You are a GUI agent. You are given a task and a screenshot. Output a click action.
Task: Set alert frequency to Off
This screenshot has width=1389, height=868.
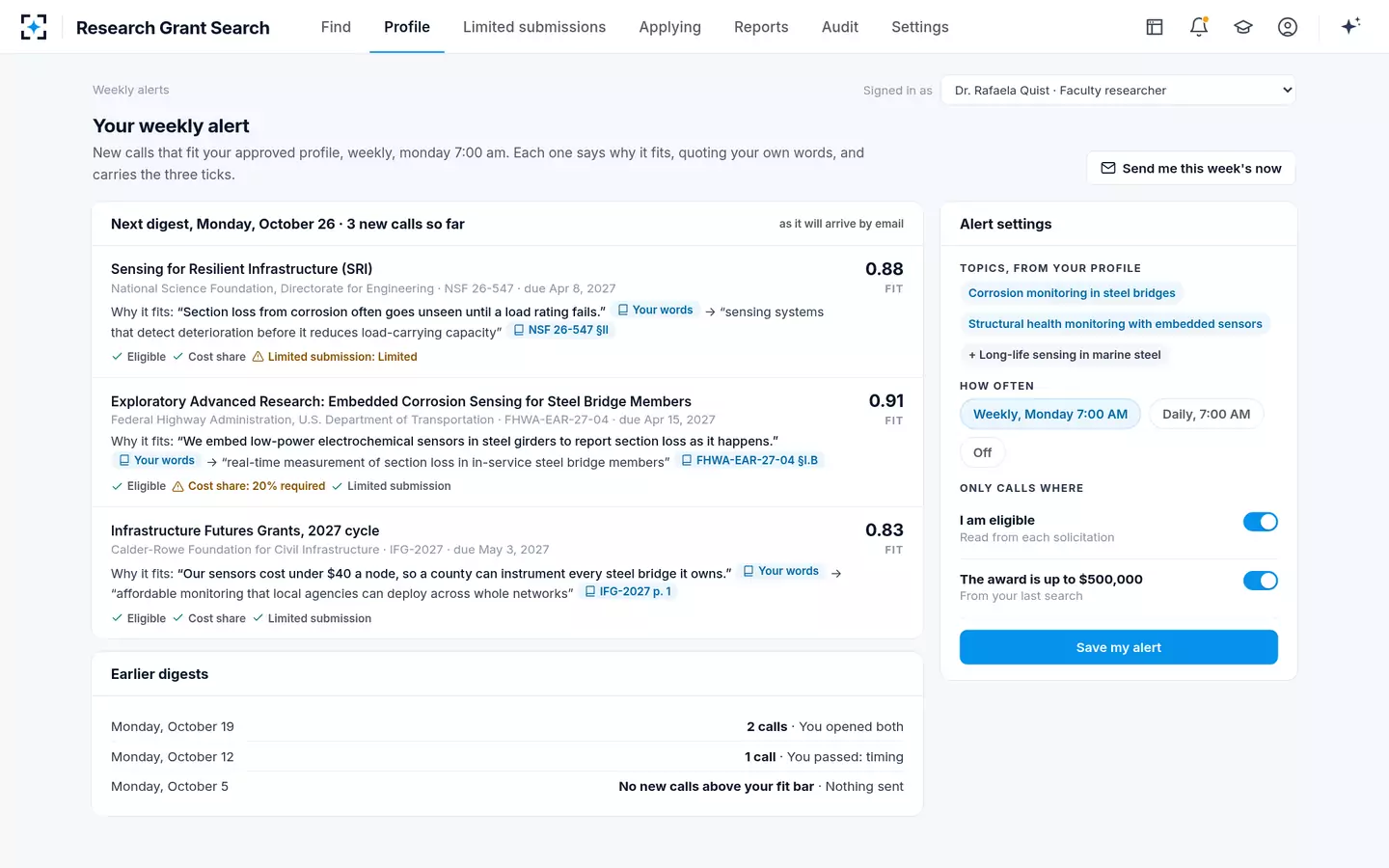click(x=982, y=452)
